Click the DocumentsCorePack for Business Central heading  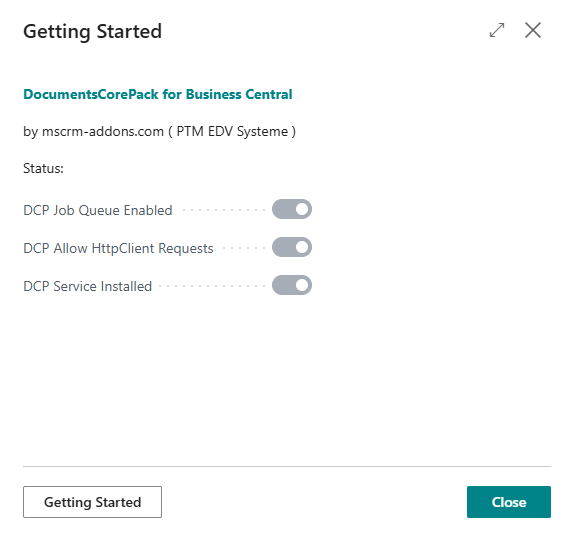pyautogui.click(x=158, y=94)
